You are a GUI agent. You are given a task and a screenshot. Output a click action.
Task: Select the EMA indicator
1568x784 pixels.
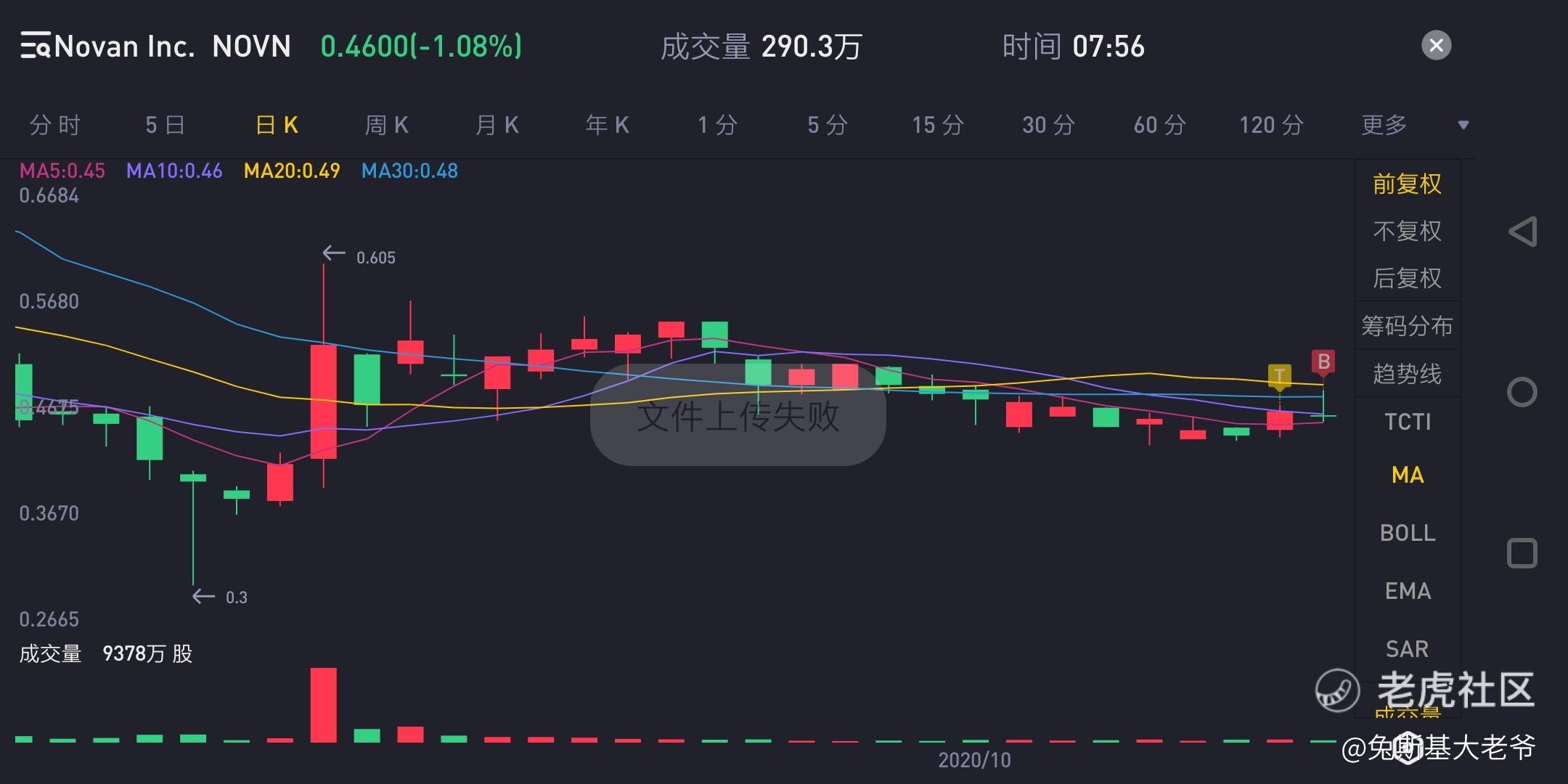pos(1407,591)
